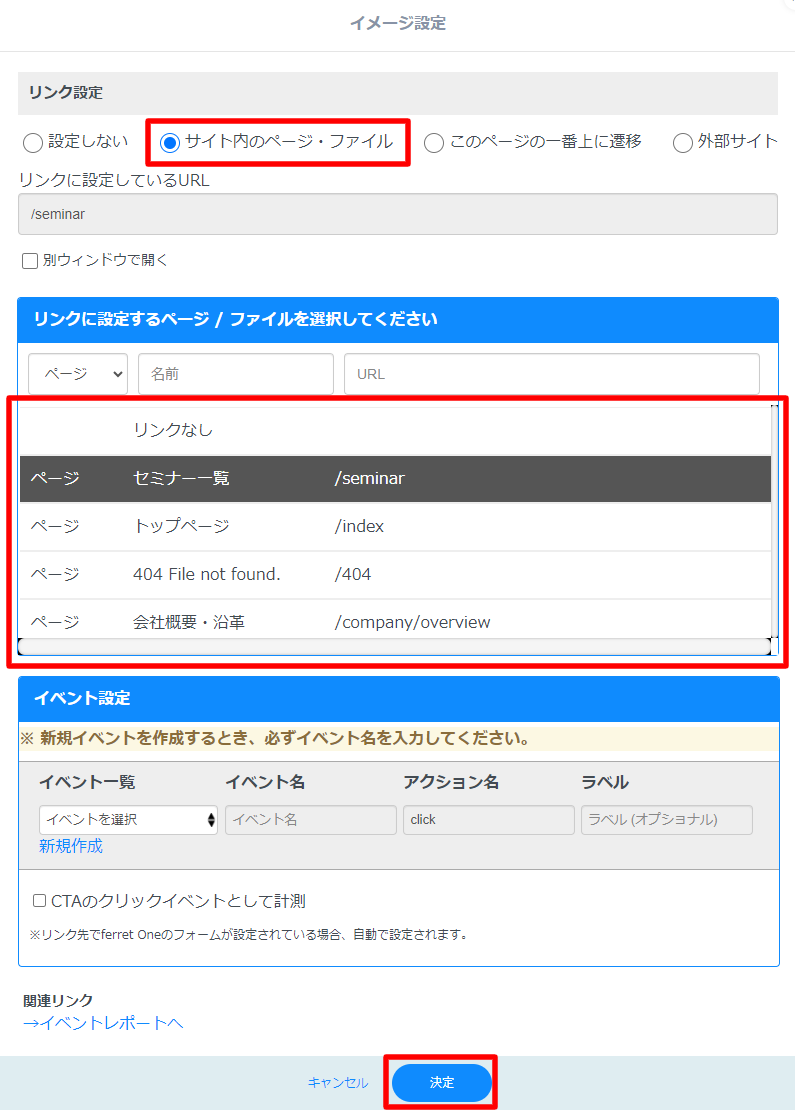Click the /company/overview URL cell
This screenshot has width=795, height=1110.
point(413,622)
